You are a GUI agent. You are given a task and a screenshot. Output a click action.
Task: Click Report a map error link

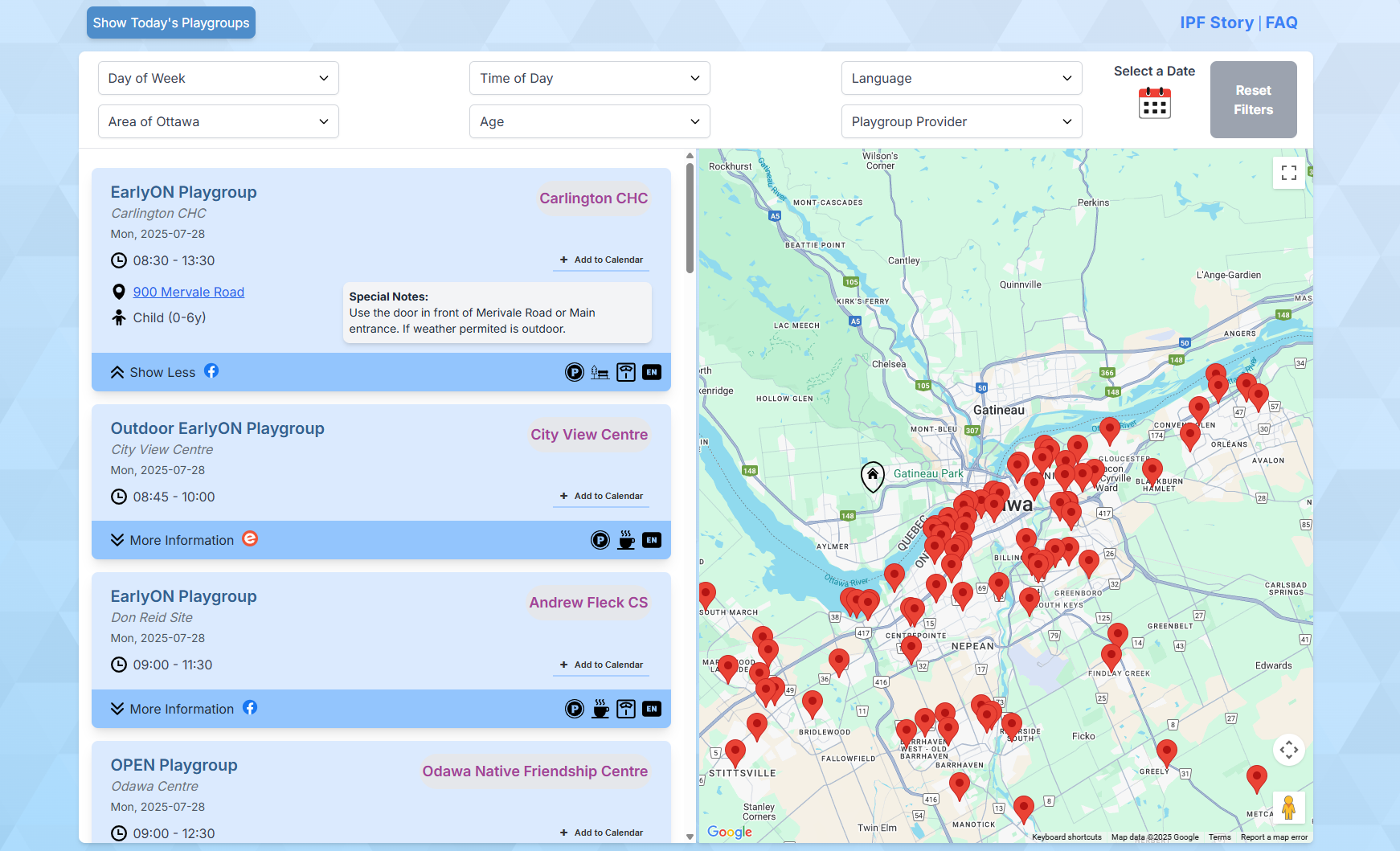(x=1274, y=837)
